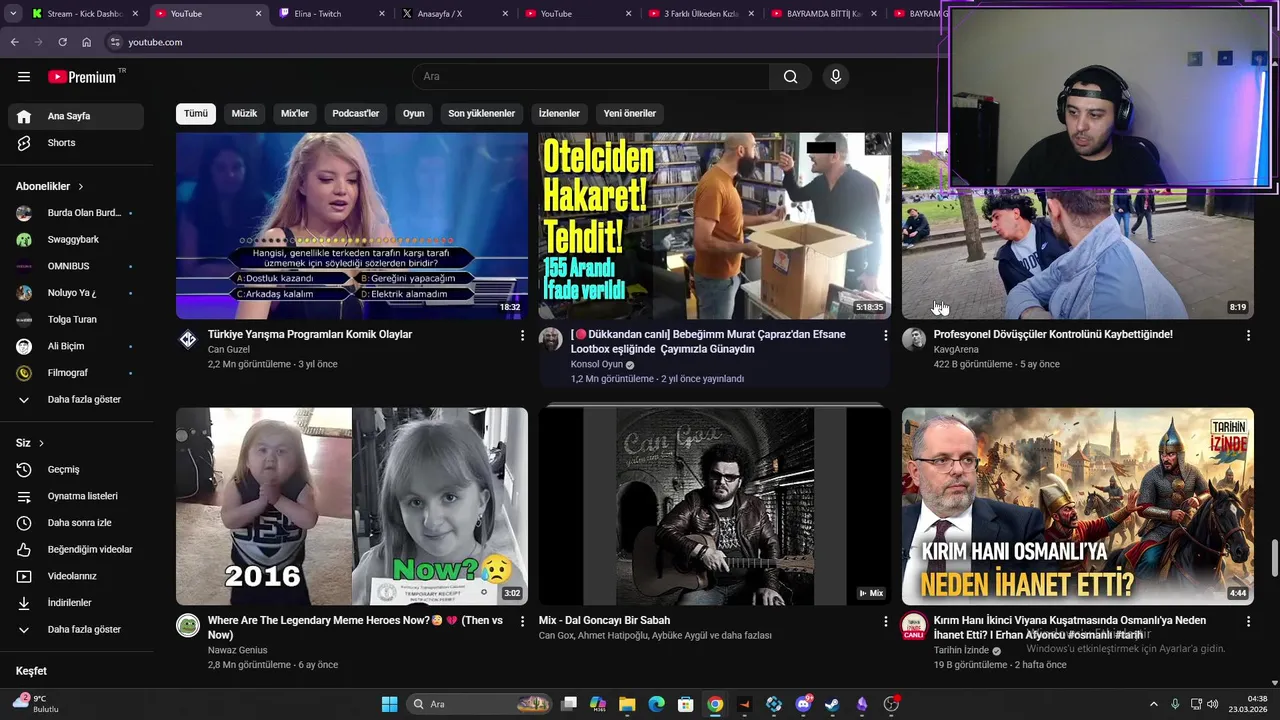Image resolution: width=1280 pixels, height=720 pixels.
Task: Open Tolga Turan channel subscription
Action: 76,320
